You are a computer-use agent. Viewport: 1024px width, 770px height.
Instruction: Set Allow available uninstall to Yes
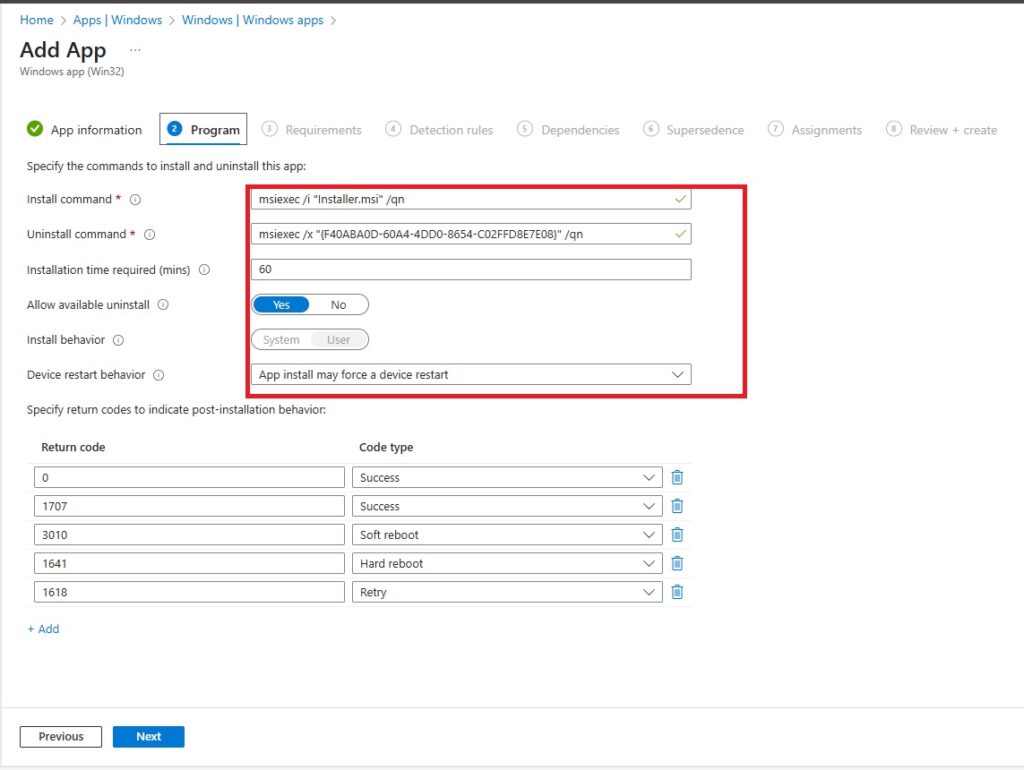tap(281, 305)
